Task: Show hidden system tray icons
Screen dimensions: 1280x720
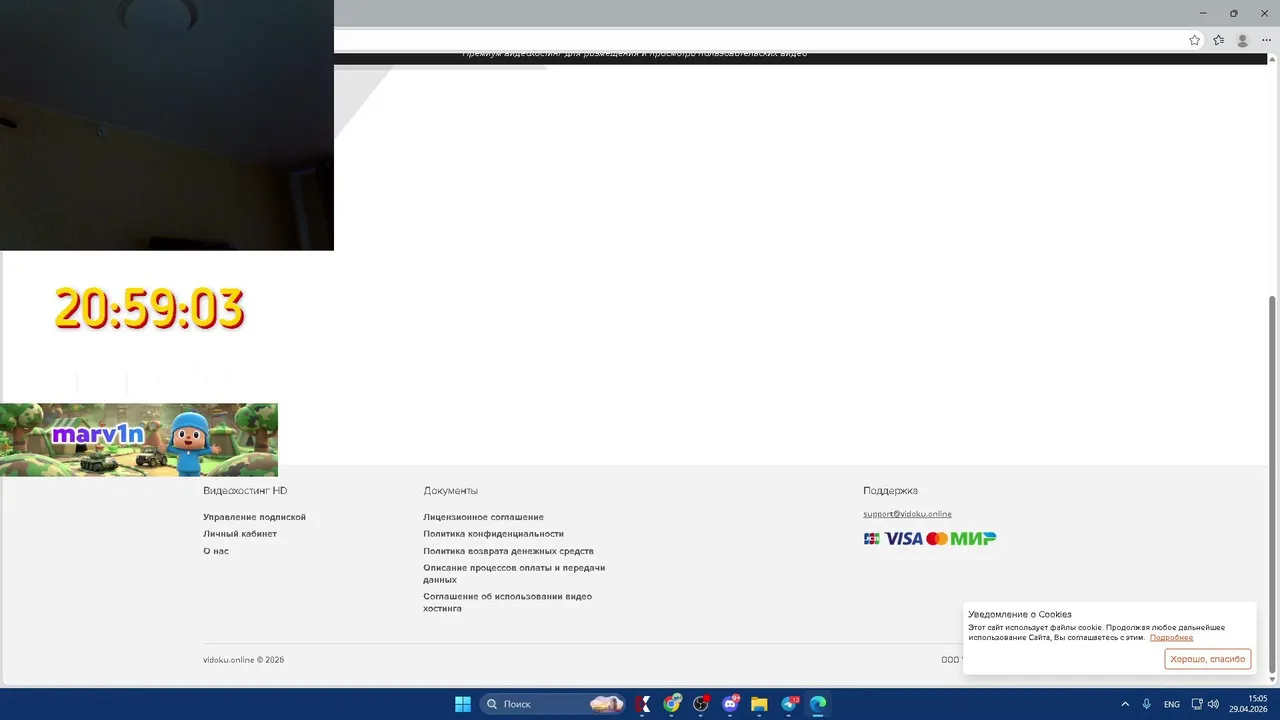Action: pos(1125,704)
